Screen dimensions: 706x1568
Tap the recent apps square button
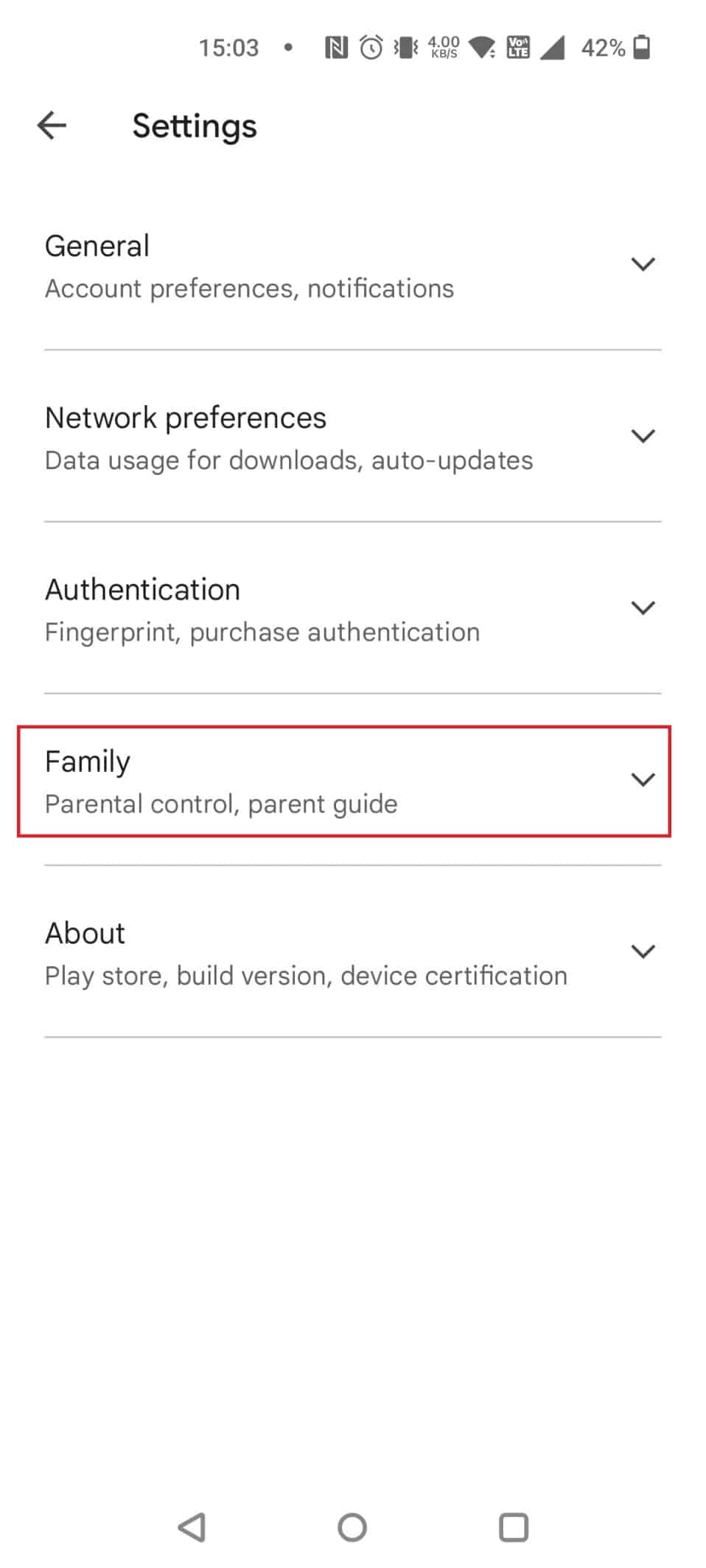click(x=514, y=1527)
